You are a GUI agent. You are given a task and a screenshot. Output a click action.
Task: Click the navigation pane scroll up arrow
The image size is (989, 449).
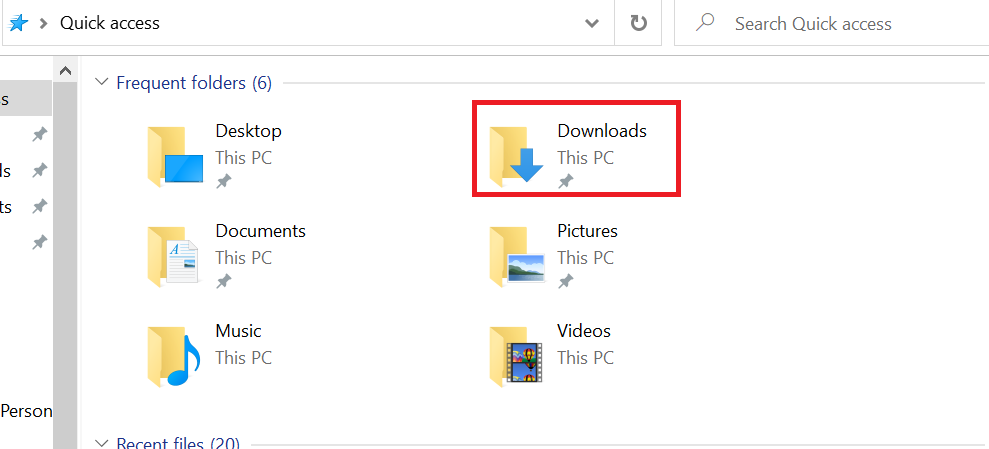(65, 72)
